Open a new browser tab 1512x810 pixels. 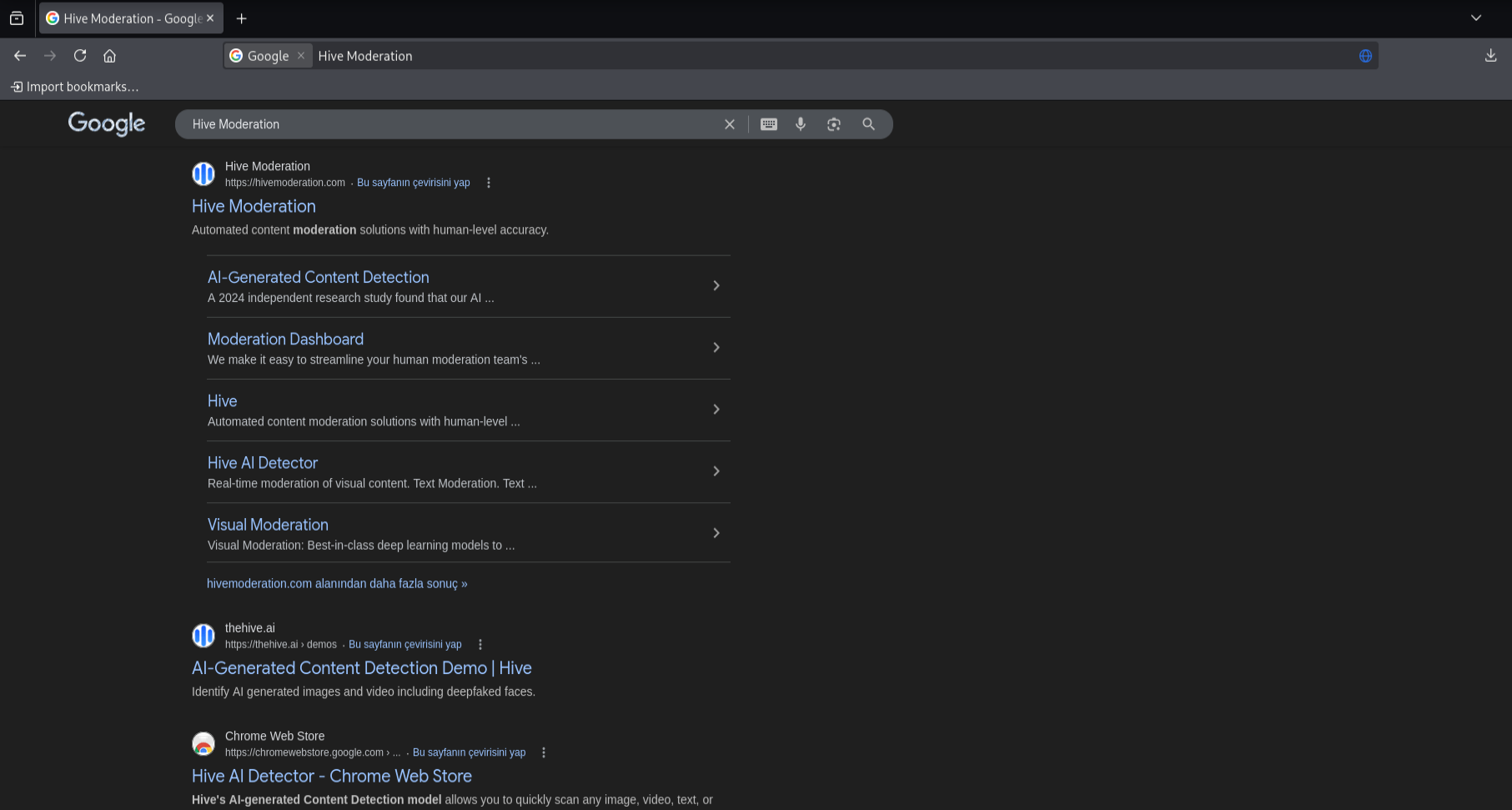click(x=242, y=18)
